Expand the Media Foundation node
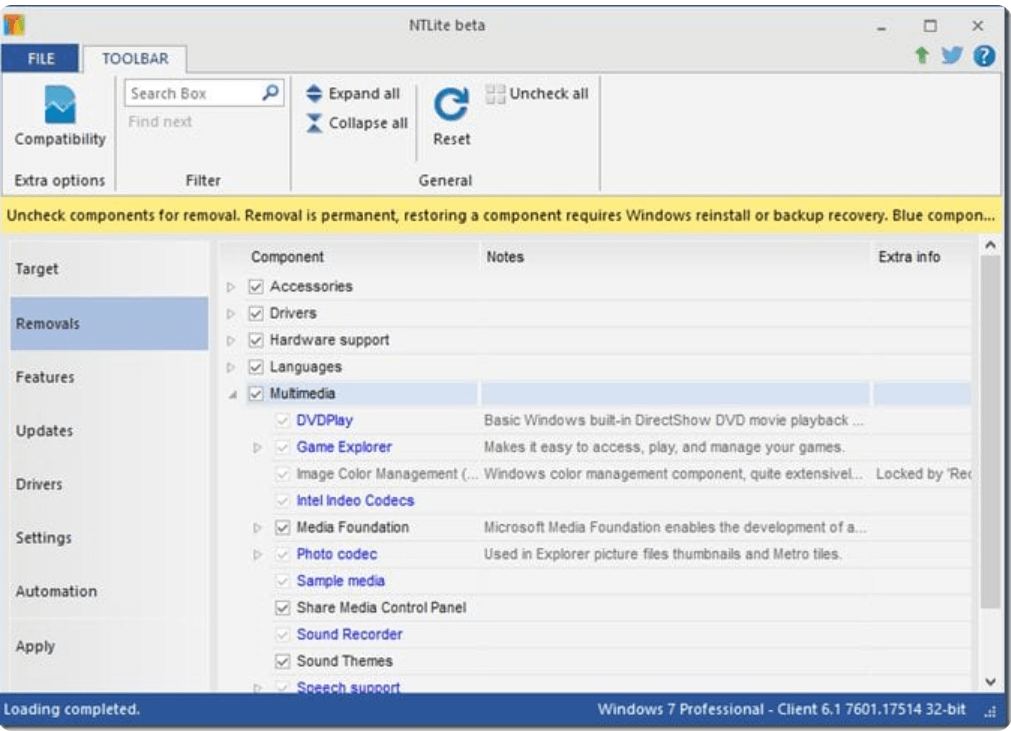The width and height of the screenshot is (1011, 731). click(258, 528)
